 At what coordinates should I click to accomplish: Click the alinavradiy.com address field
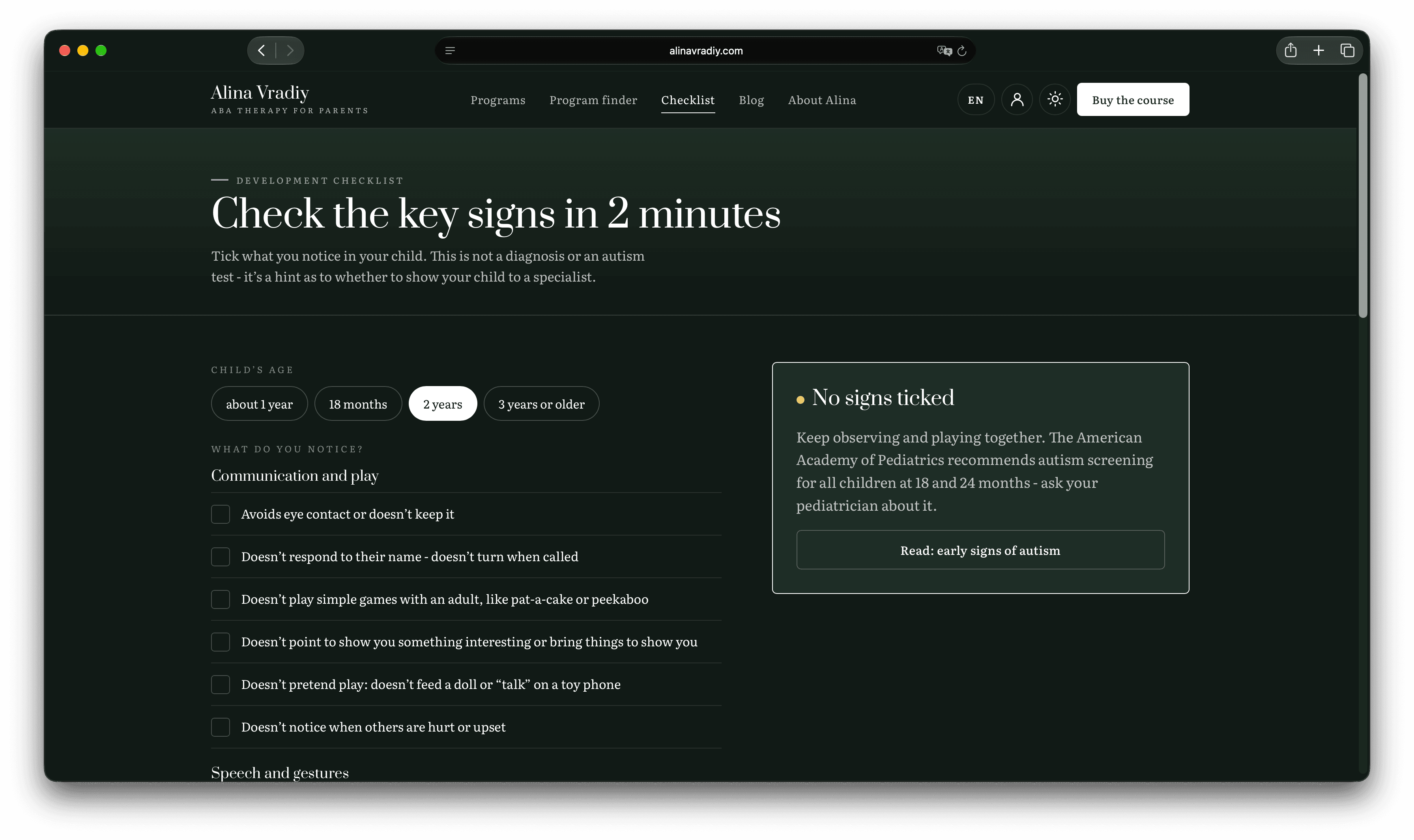tap(705, 51)
